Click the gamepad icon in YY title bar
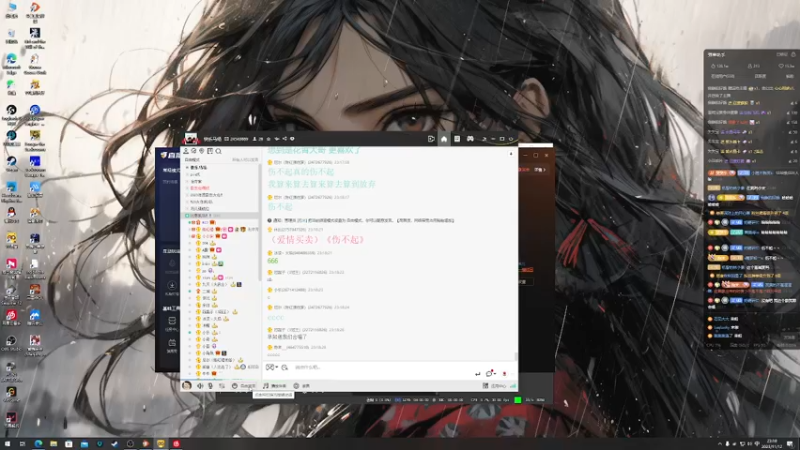 pos(470,139)
